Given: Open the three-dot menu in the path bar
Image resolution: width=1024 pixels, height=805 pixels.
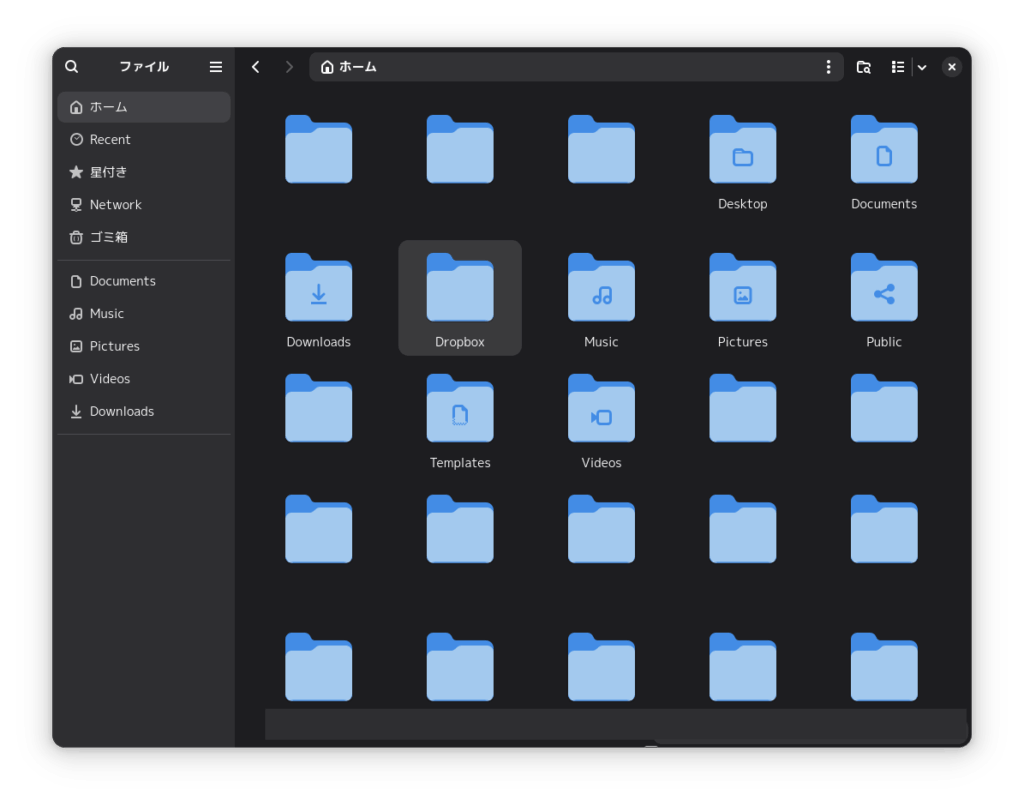Looking at the screenshot, I should [828, 67].
